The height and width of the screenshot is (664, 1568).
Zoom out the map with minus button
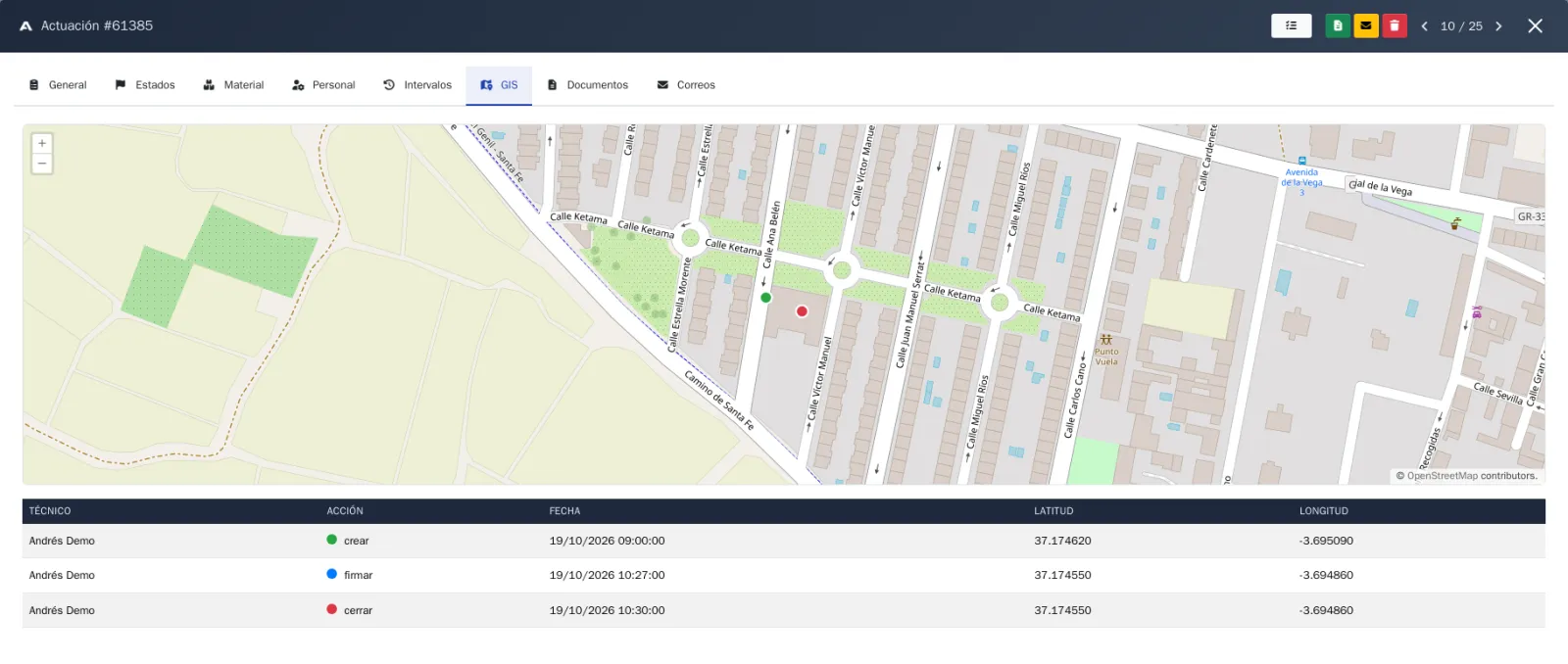pos(42,164)
